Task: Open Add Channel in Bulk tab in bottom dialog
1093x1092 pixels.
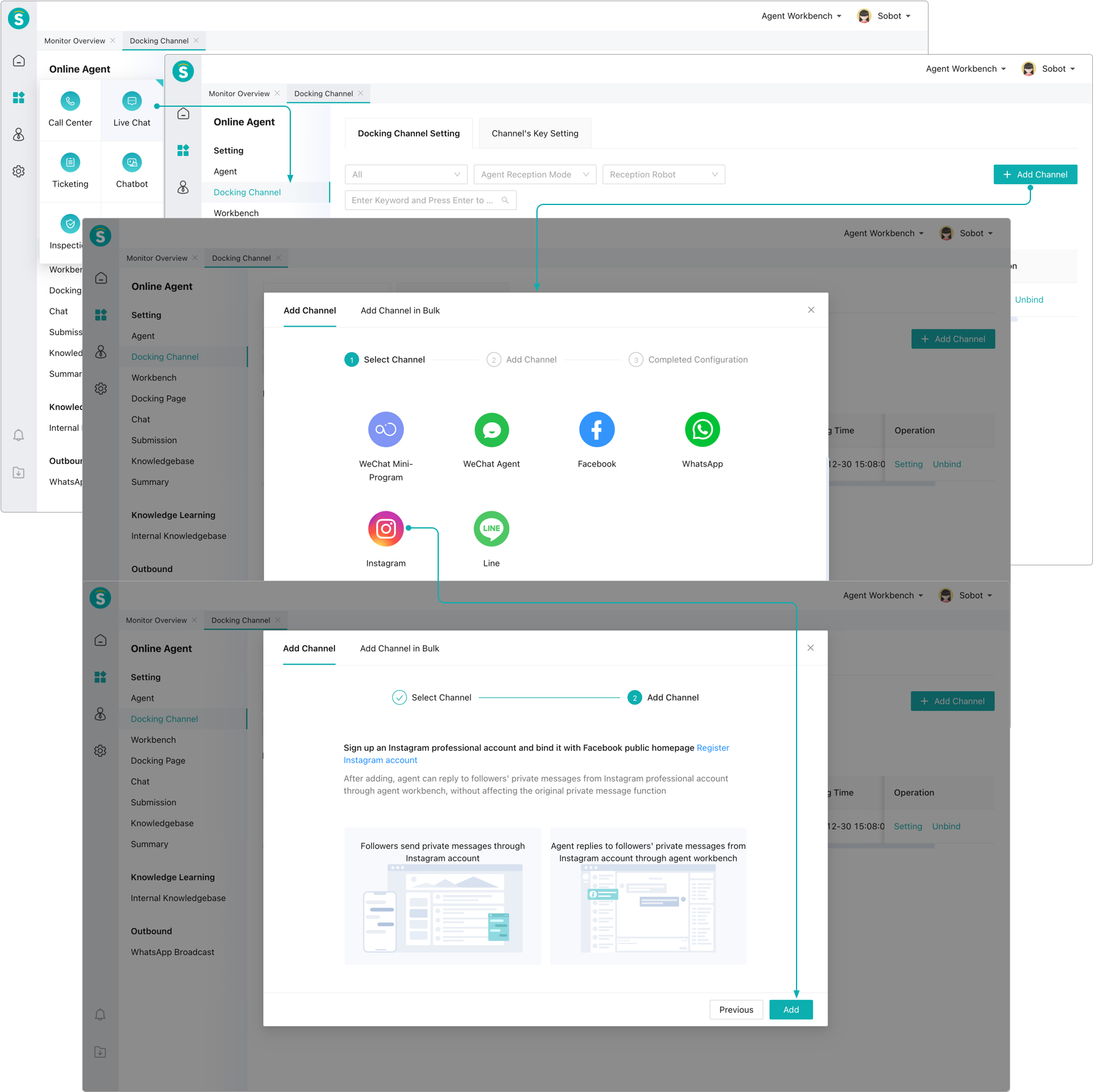Action: click(x=400, y=648)
